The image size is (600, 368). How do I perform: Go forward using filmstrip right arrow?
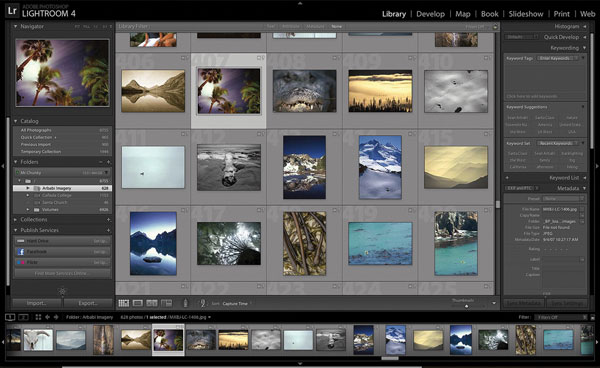click(x=56, y=317)
